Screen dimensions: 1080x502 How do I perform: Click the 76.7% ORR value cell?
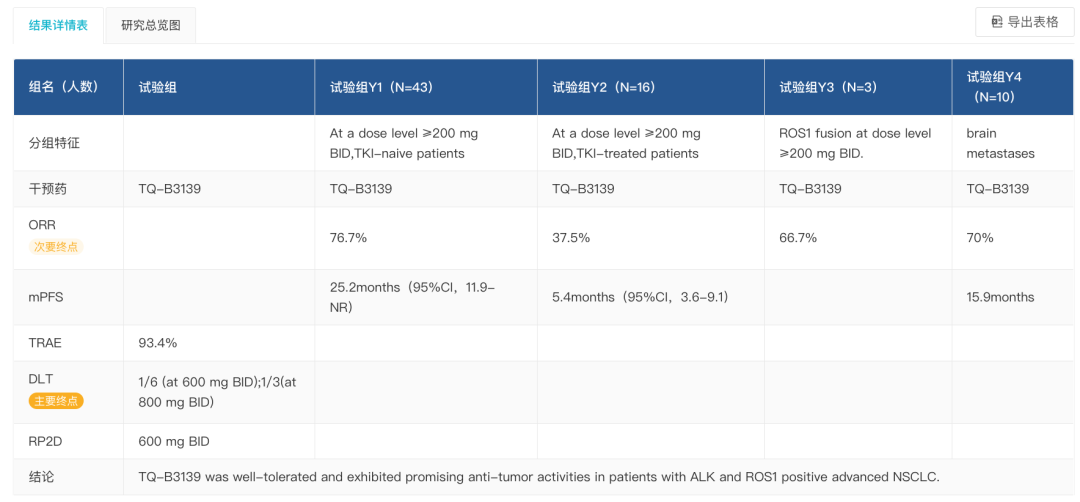426,238
